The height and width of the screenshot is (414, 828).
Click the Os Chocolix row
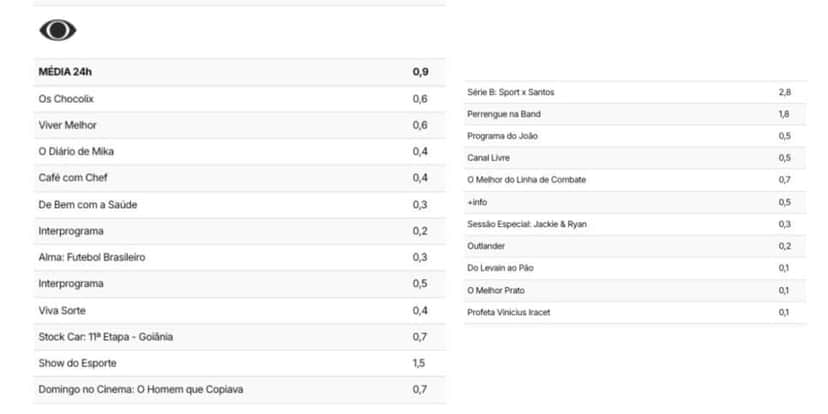(x=239, y=99)
